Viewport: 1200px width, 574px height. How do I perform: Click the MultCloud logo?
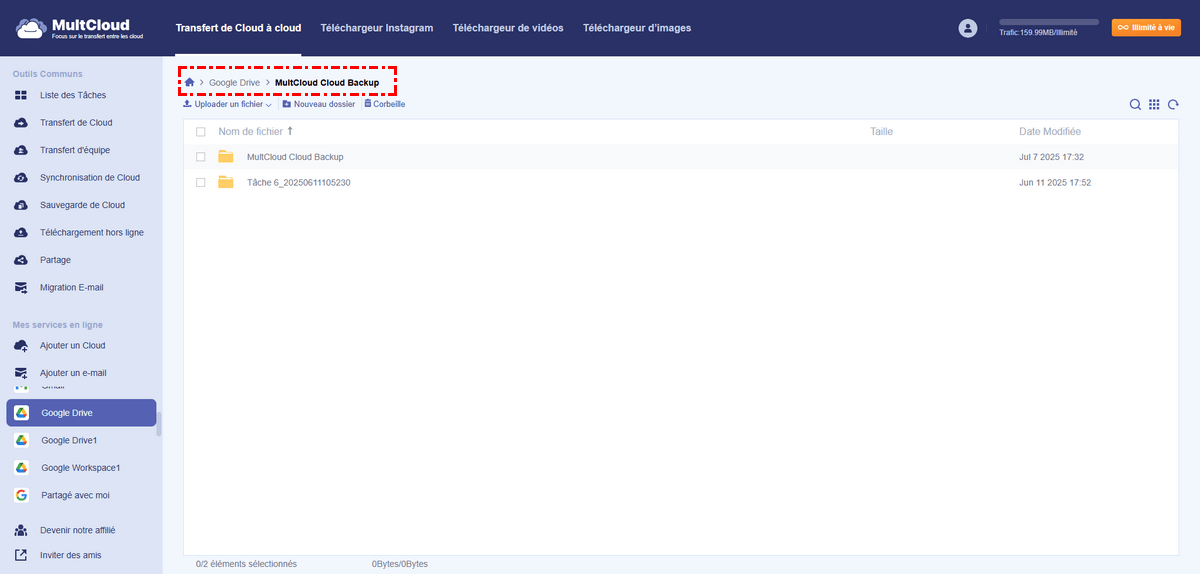pos(79,28)
